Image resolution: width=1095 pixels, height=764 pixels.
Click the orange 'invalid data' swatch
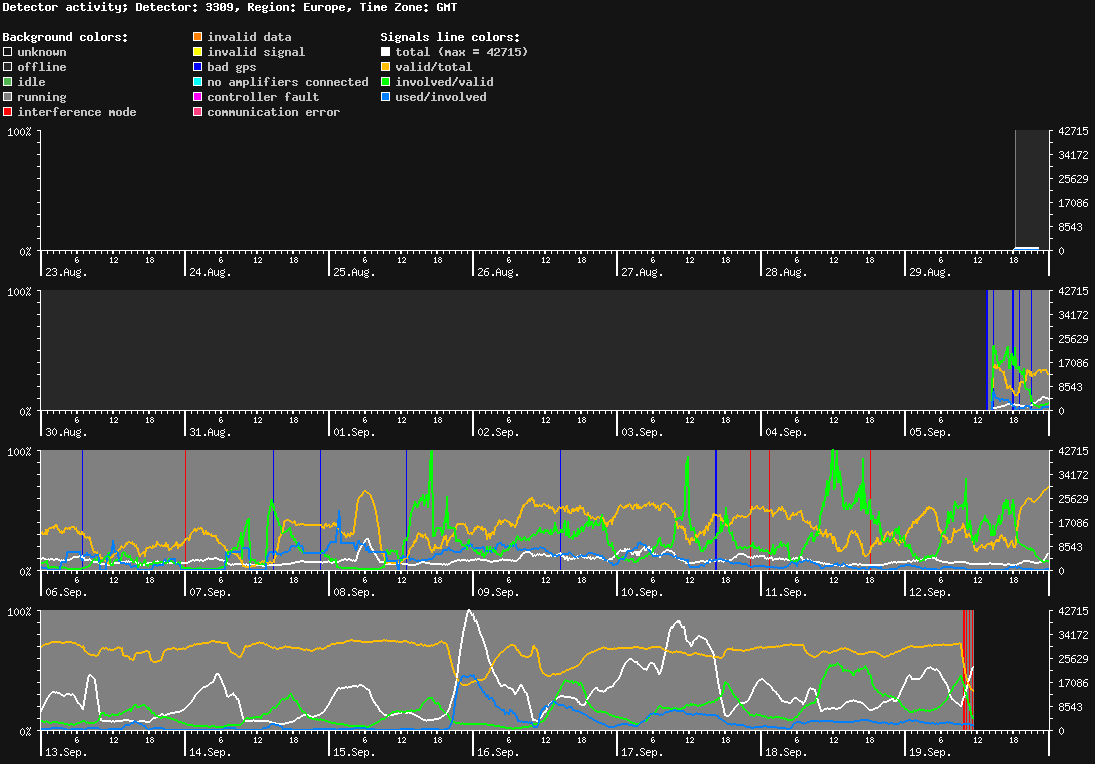tap(198, 36)
